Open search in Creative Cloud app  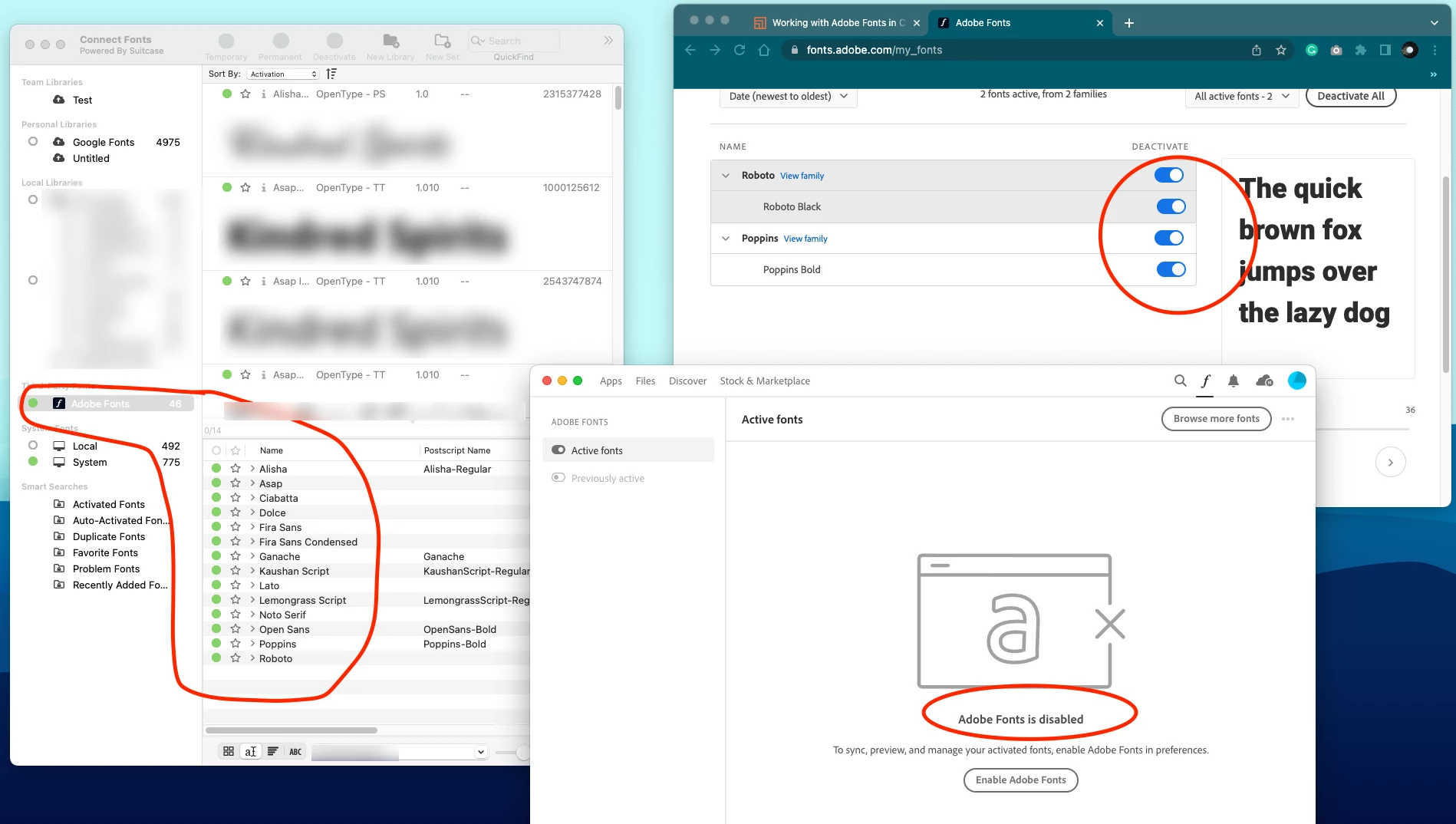(1181, 381)
